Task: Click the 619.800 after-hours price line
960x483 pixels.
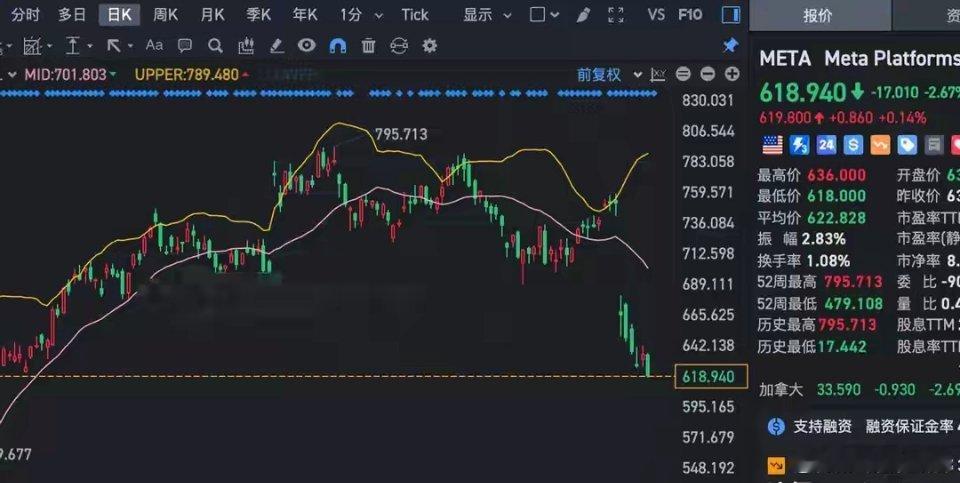Action: [842, 118]
